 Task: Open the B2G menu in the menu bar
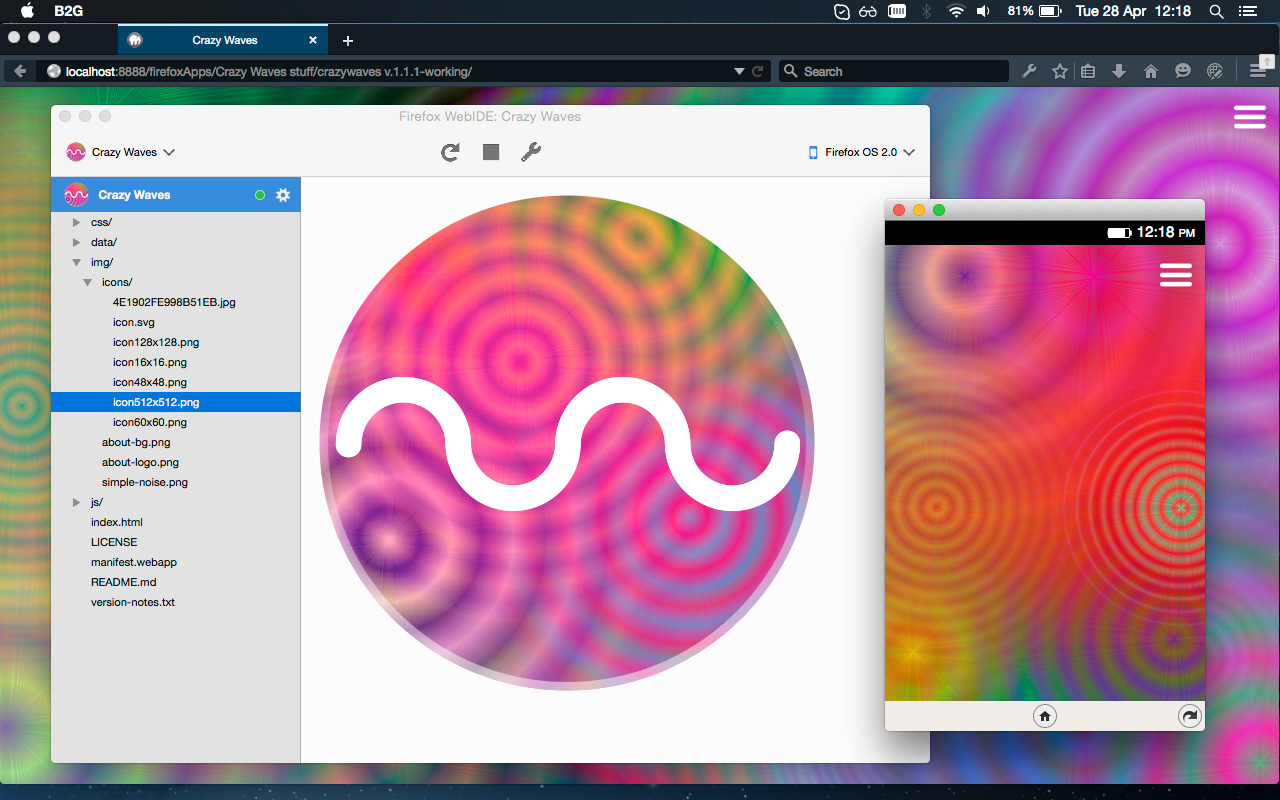point(68,11)
